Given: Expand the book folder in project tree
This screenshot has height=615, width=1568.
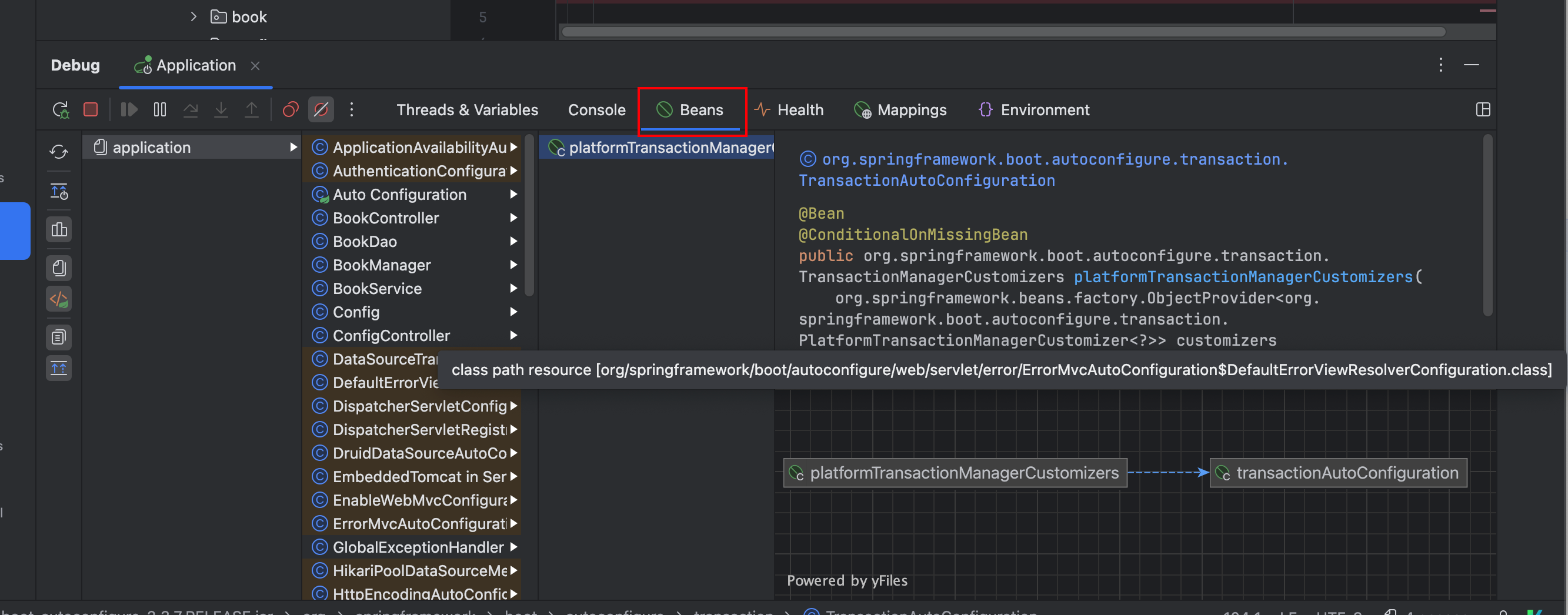Looking at the screenshot, I should [193, 17].
